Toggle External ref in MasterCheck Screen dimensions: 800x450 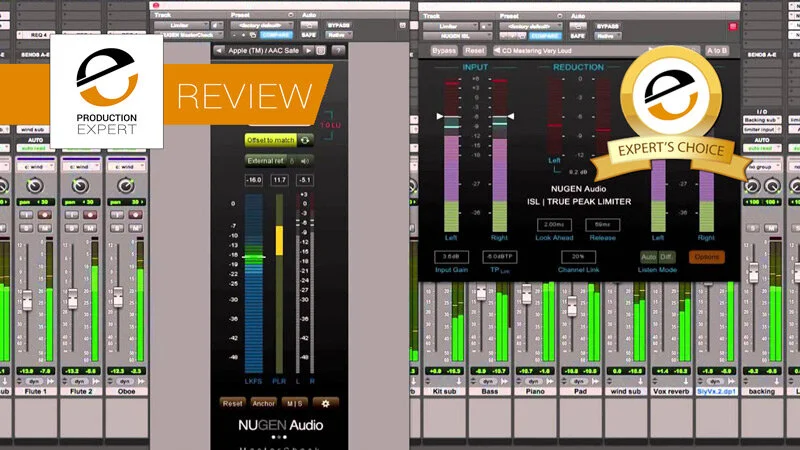click(x=266, y=161)
